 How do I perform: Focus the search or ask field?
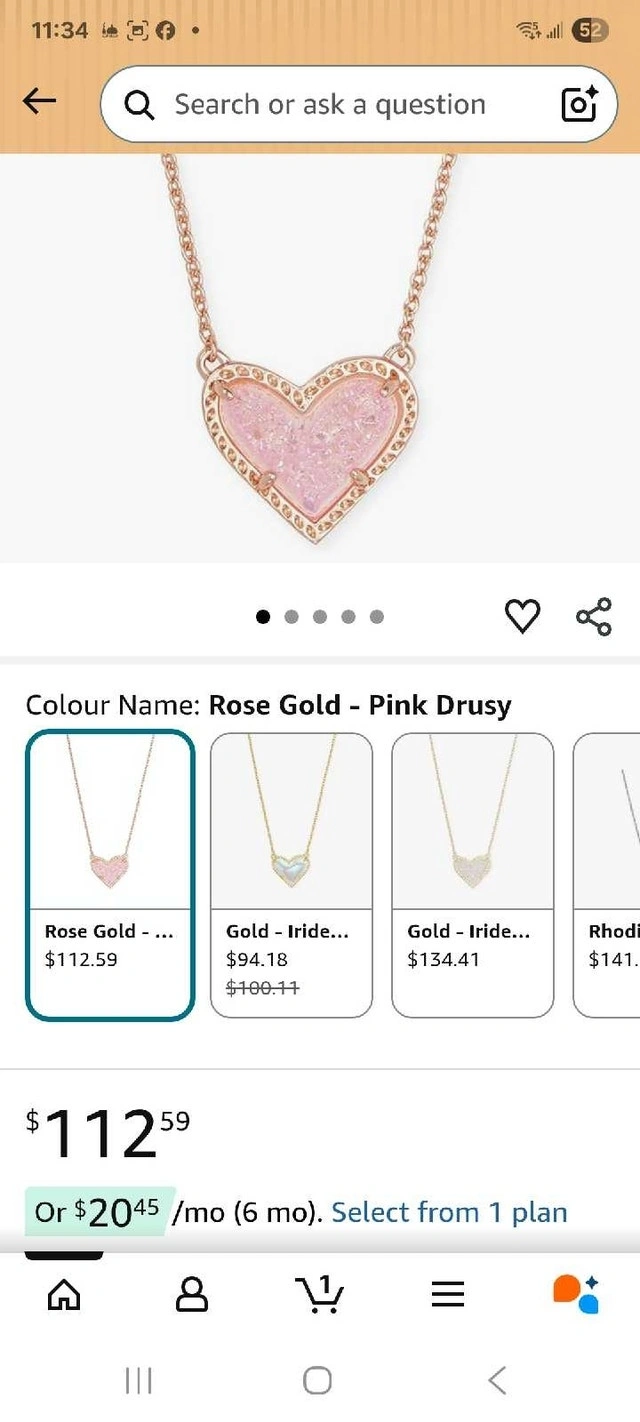click(340, 104)
